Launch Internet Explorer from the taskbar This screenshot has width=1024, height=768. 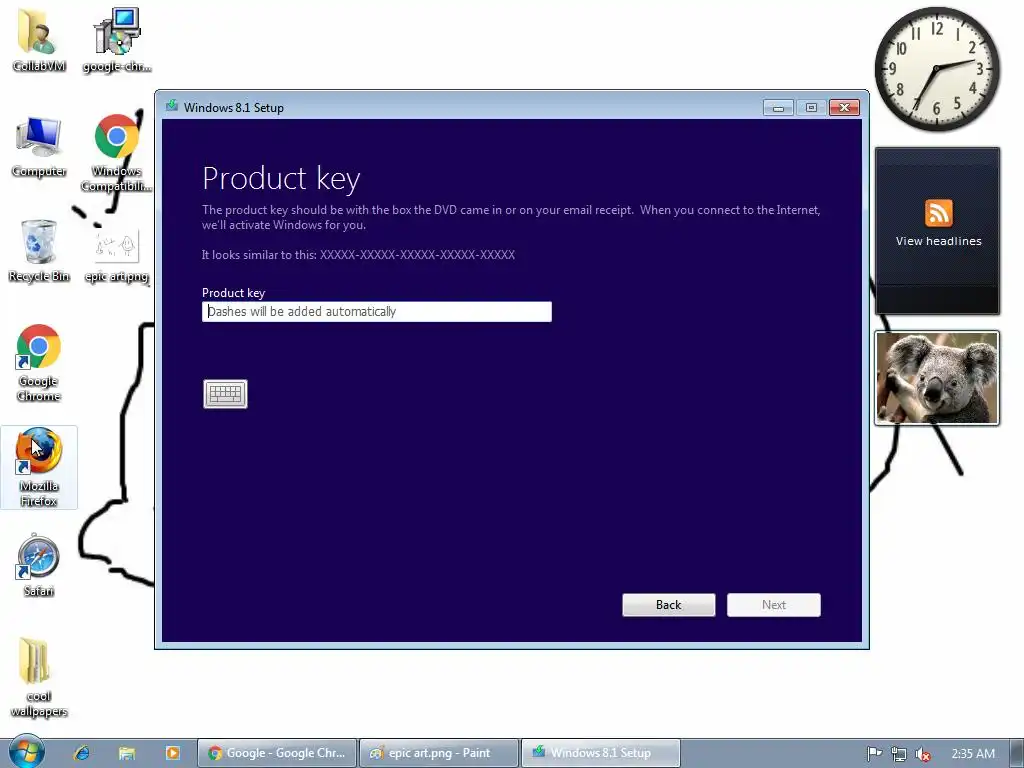point(82,753)
